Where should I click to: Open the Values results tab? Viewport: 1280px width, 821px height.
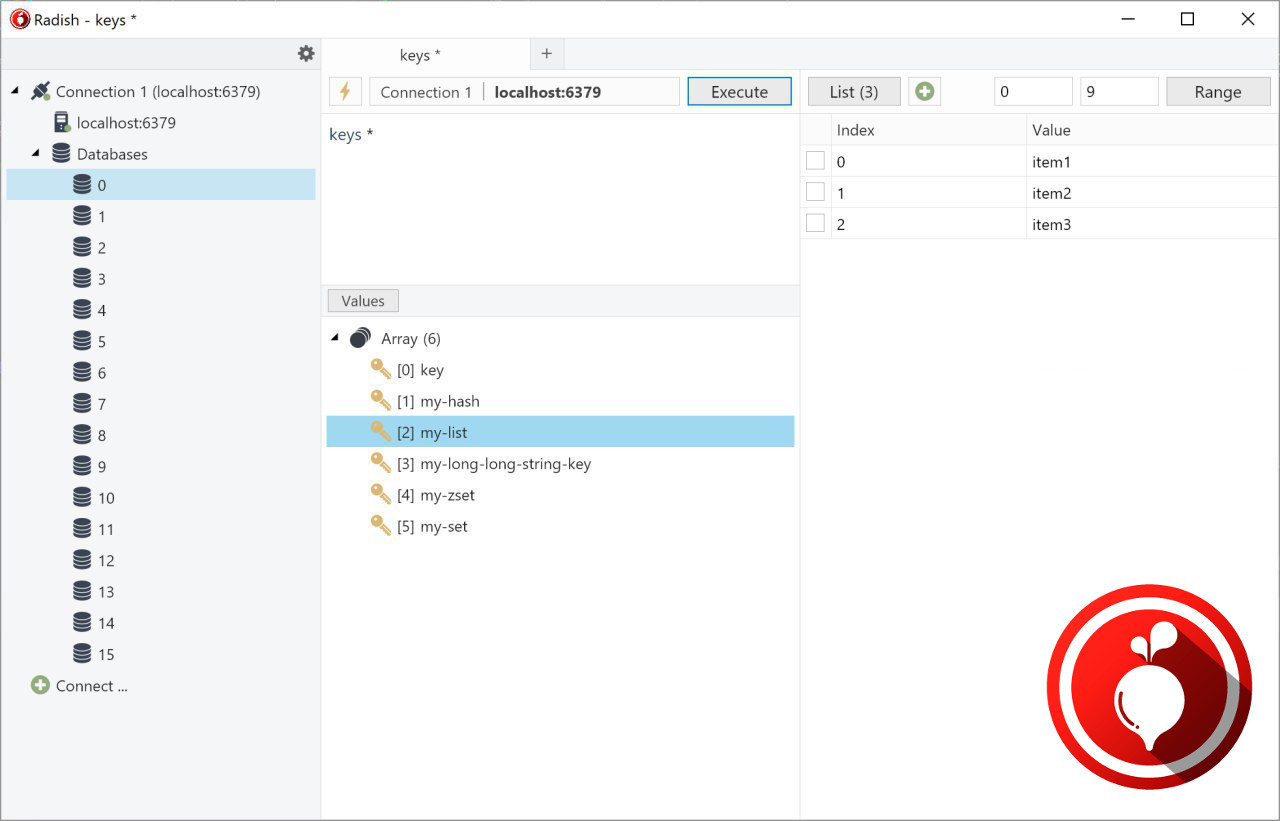pyautogui.click(x=363, y=301)
